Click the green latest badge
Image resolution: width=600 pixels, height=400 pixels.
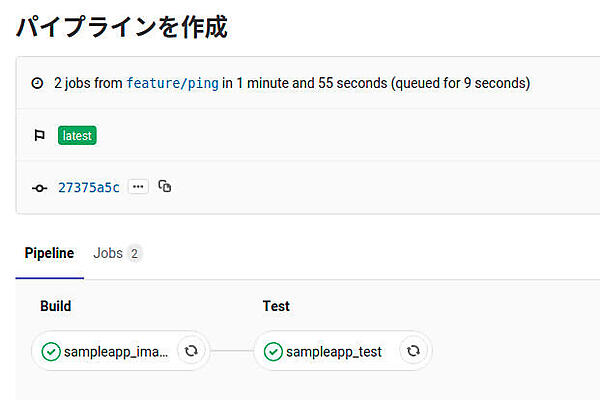click(77, 135)
